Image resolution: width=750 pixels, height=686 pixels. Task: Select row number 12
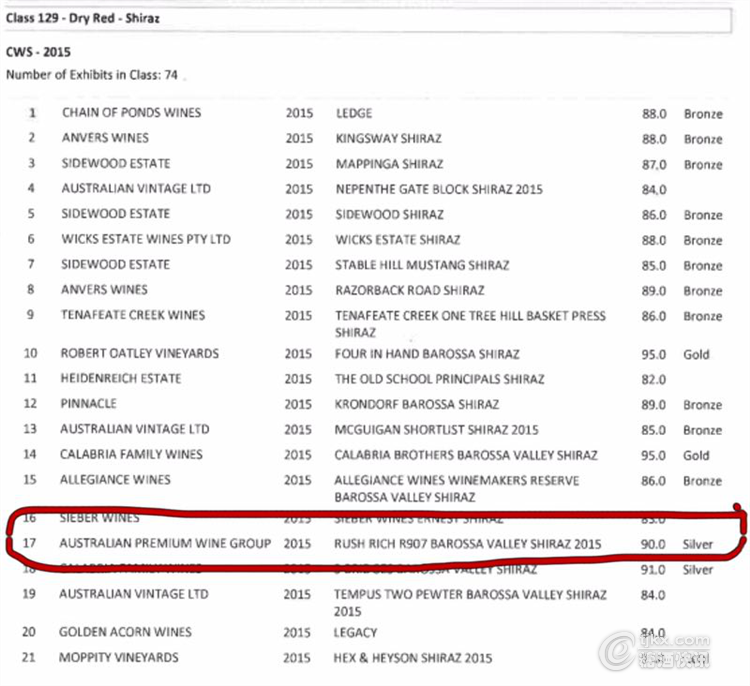(x=30, y=404)
